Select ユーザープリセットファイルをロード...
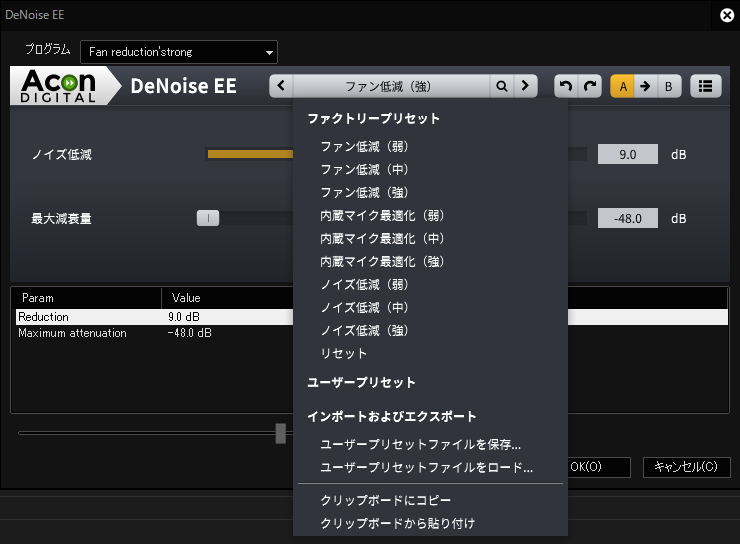The width and height of the screenshot is (740, 544). [426, 468]
